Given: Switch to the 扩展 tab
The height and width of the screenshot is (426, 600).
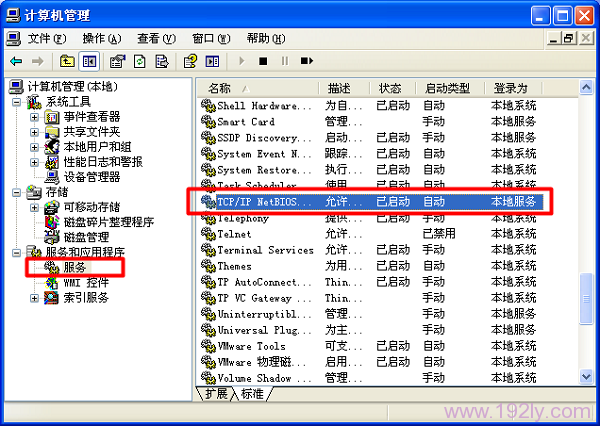Looking at the screenshot, I should pyautogui.click(x=216, y=393).
